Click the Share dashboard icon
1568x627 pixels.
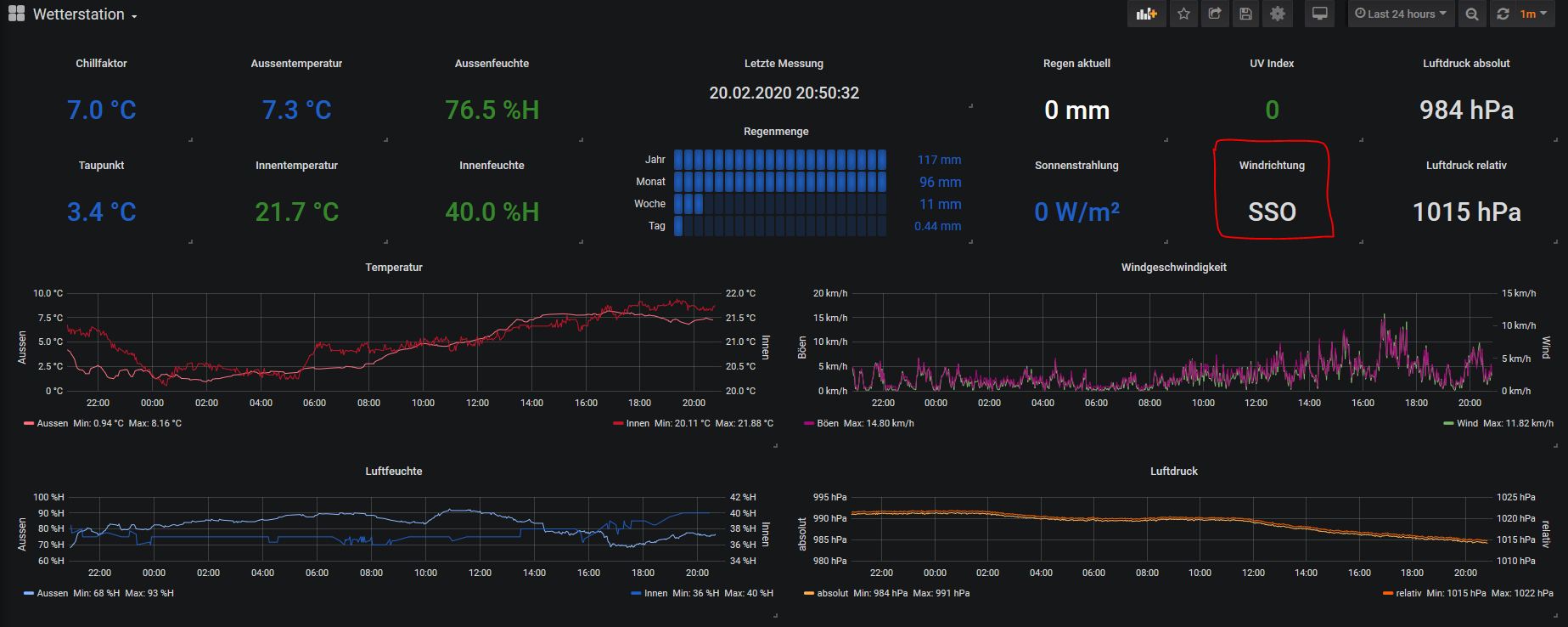[1215, 14]
